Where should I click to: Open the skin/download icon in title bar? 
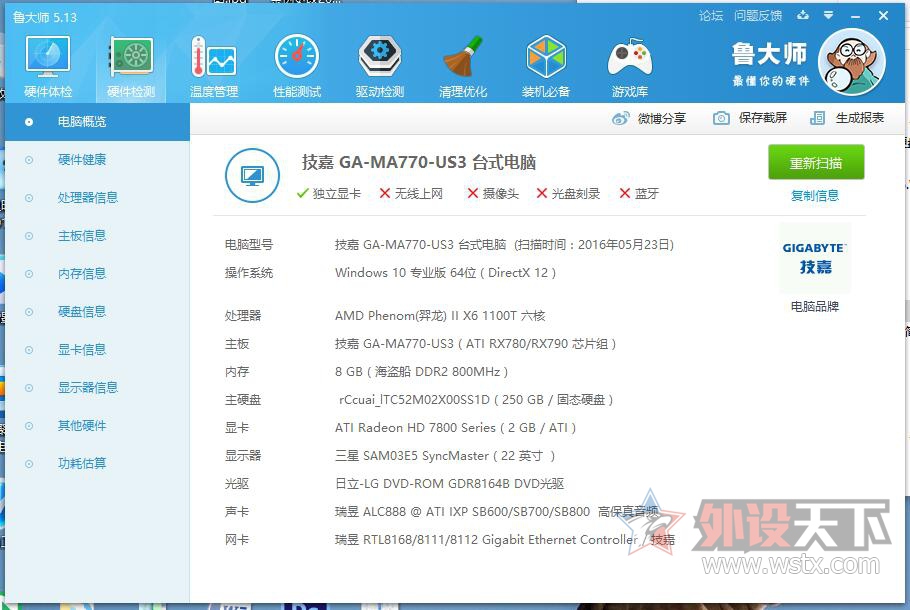click(x=803, y=16)
